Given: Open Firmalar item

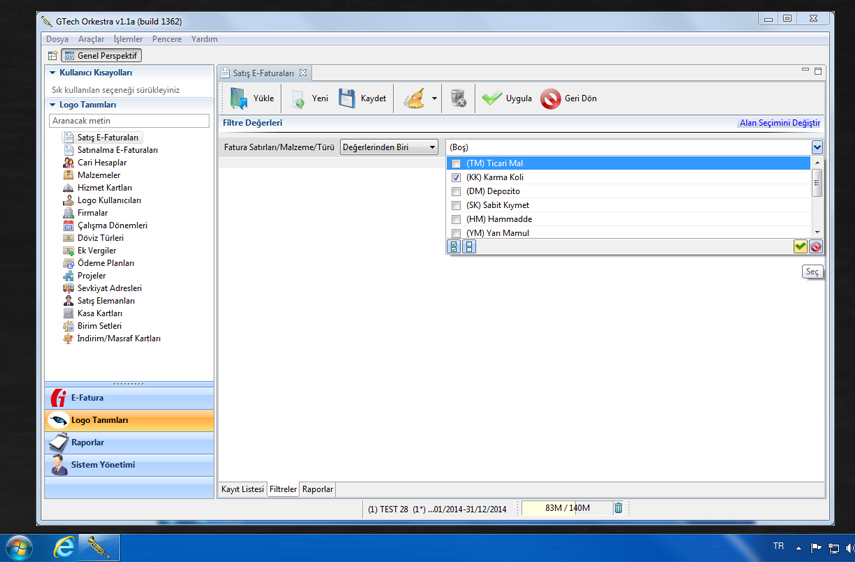Looking at the screenshot, I should point(92,213).
